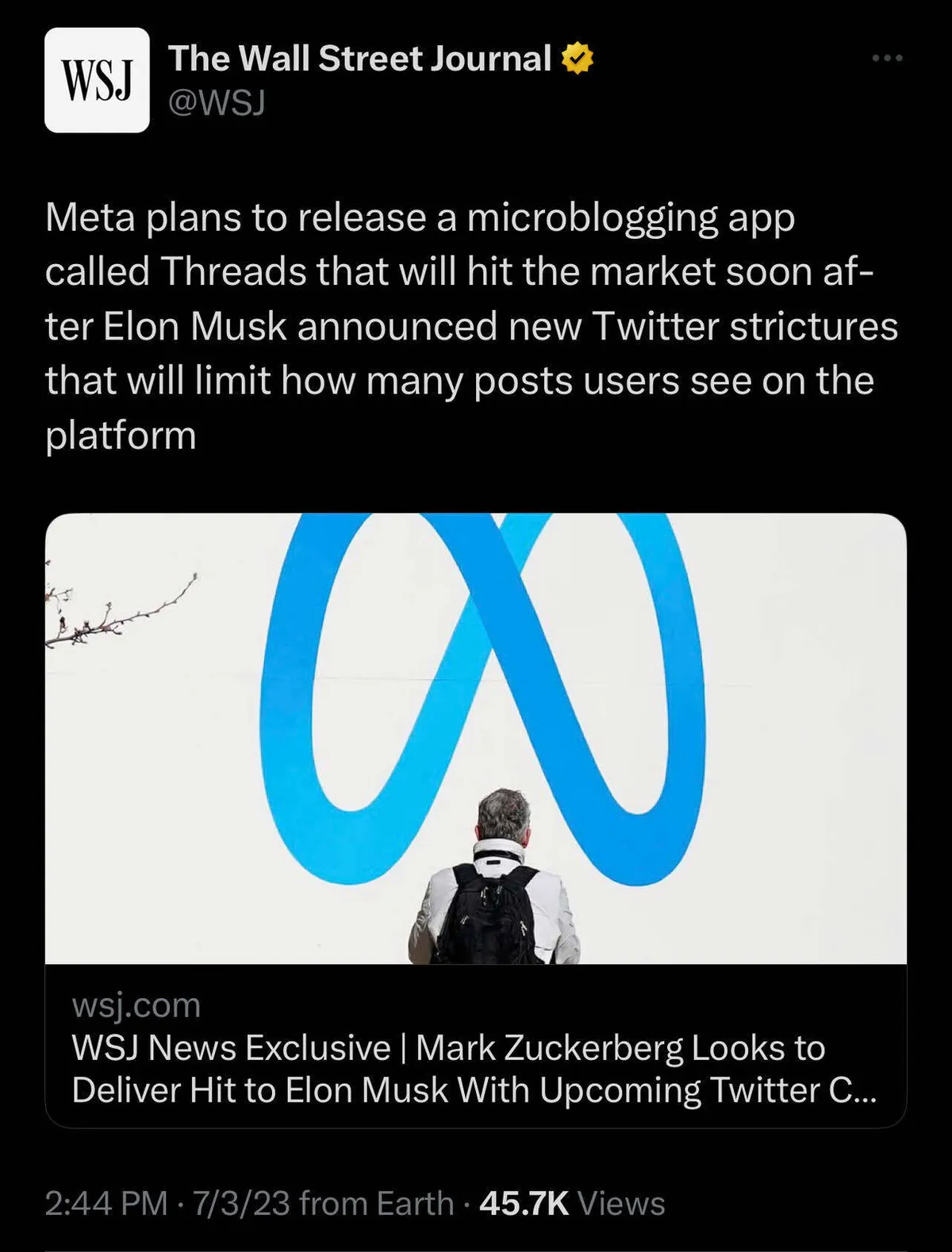Click the word "Threads" in the tweet

(234, 272)
